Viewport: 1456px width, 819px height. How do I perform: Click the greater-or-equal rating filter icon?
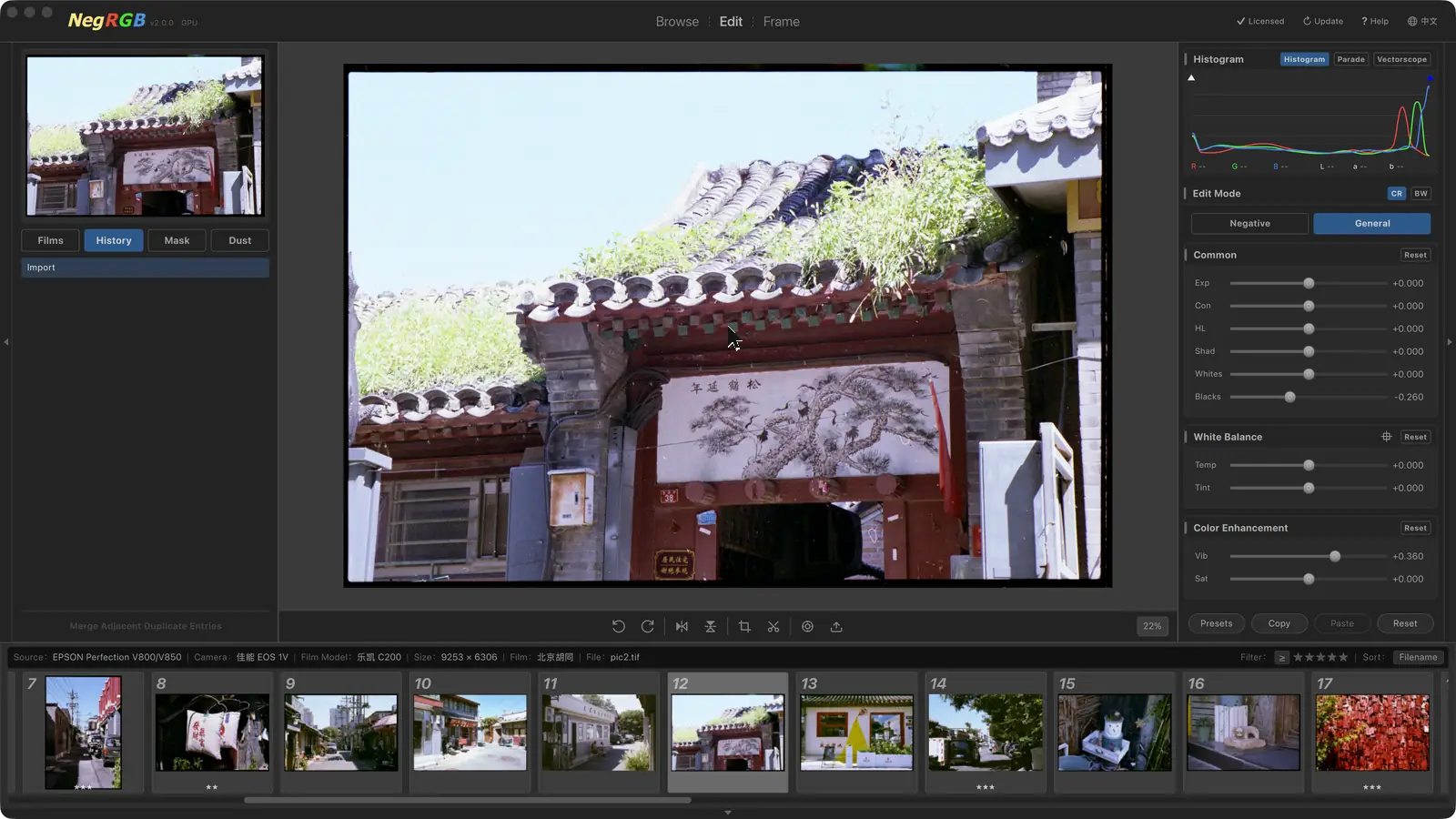click(x=1281, y=657)
